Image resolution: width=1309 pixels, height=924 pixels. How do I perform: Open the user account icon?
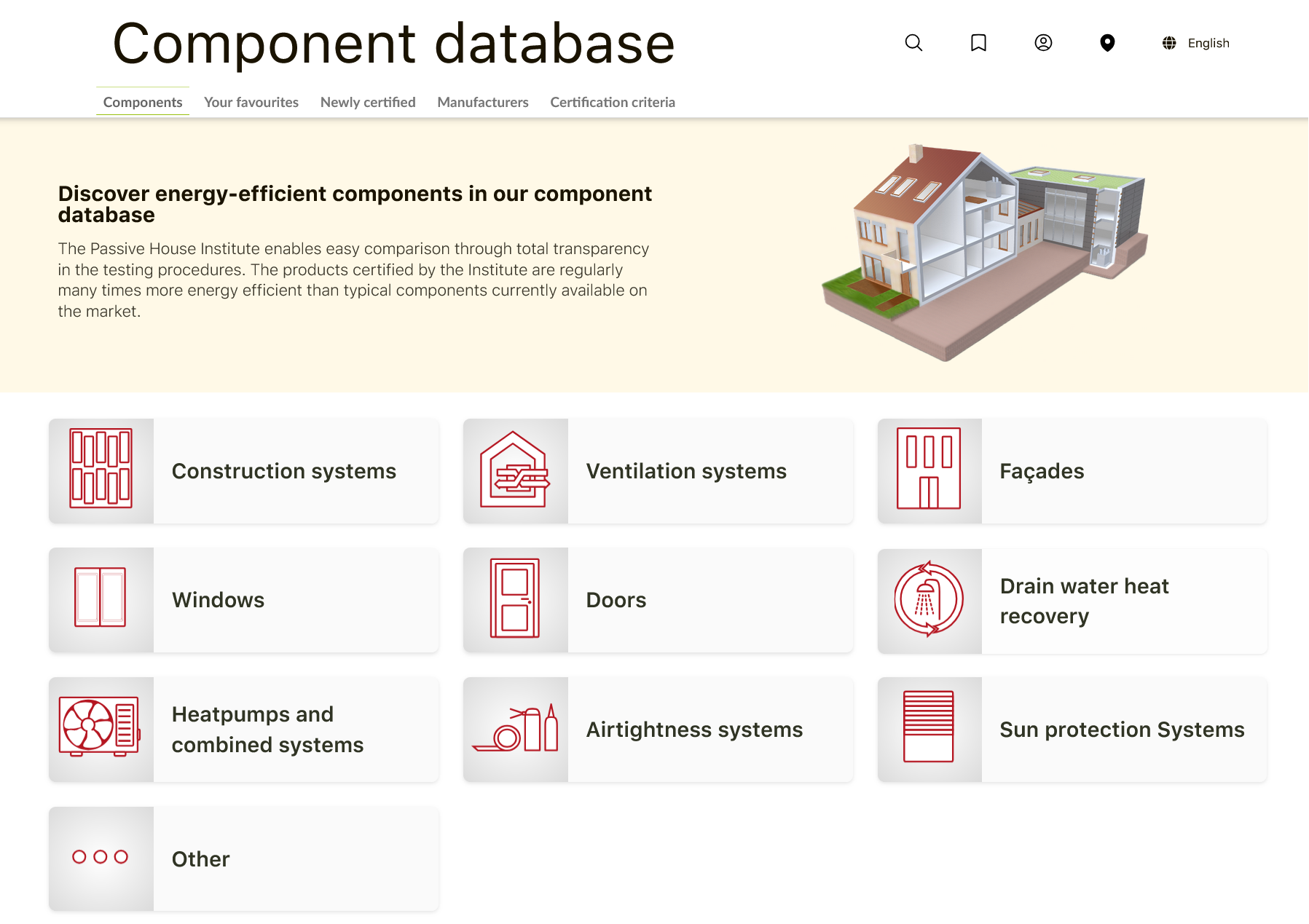(1043, 43)
